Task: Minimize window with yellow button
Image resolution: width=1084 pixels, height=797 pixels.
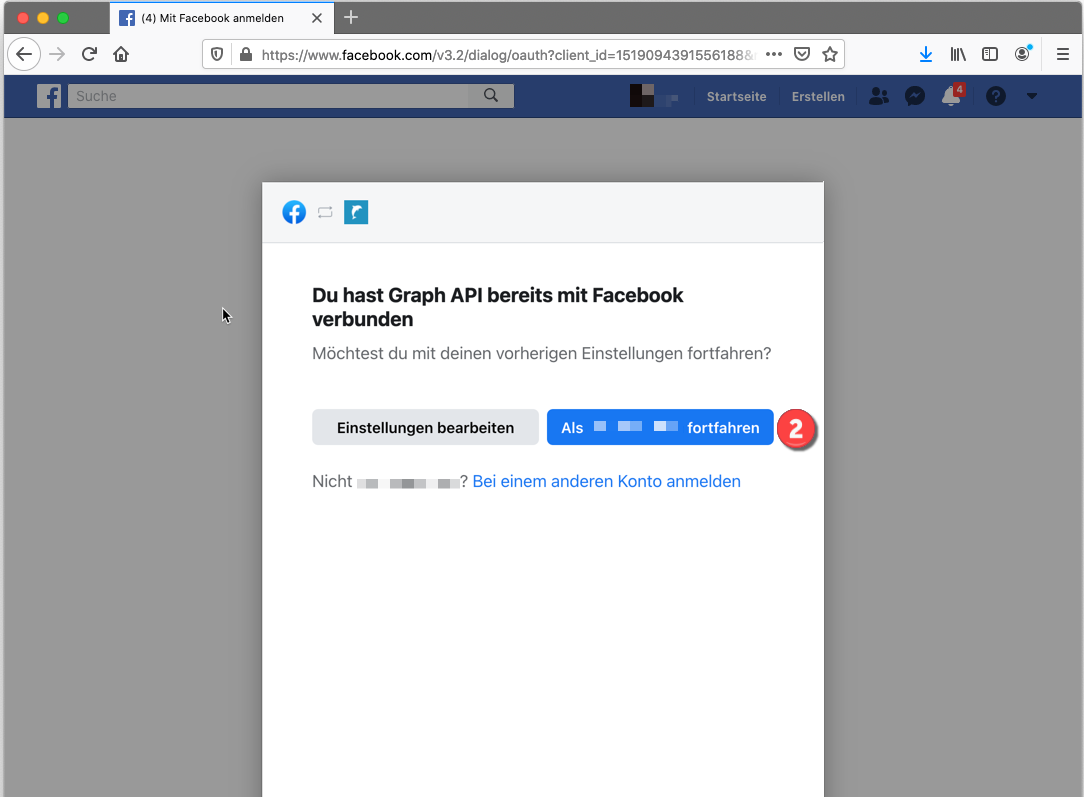Action: click(x=43, y=18)
